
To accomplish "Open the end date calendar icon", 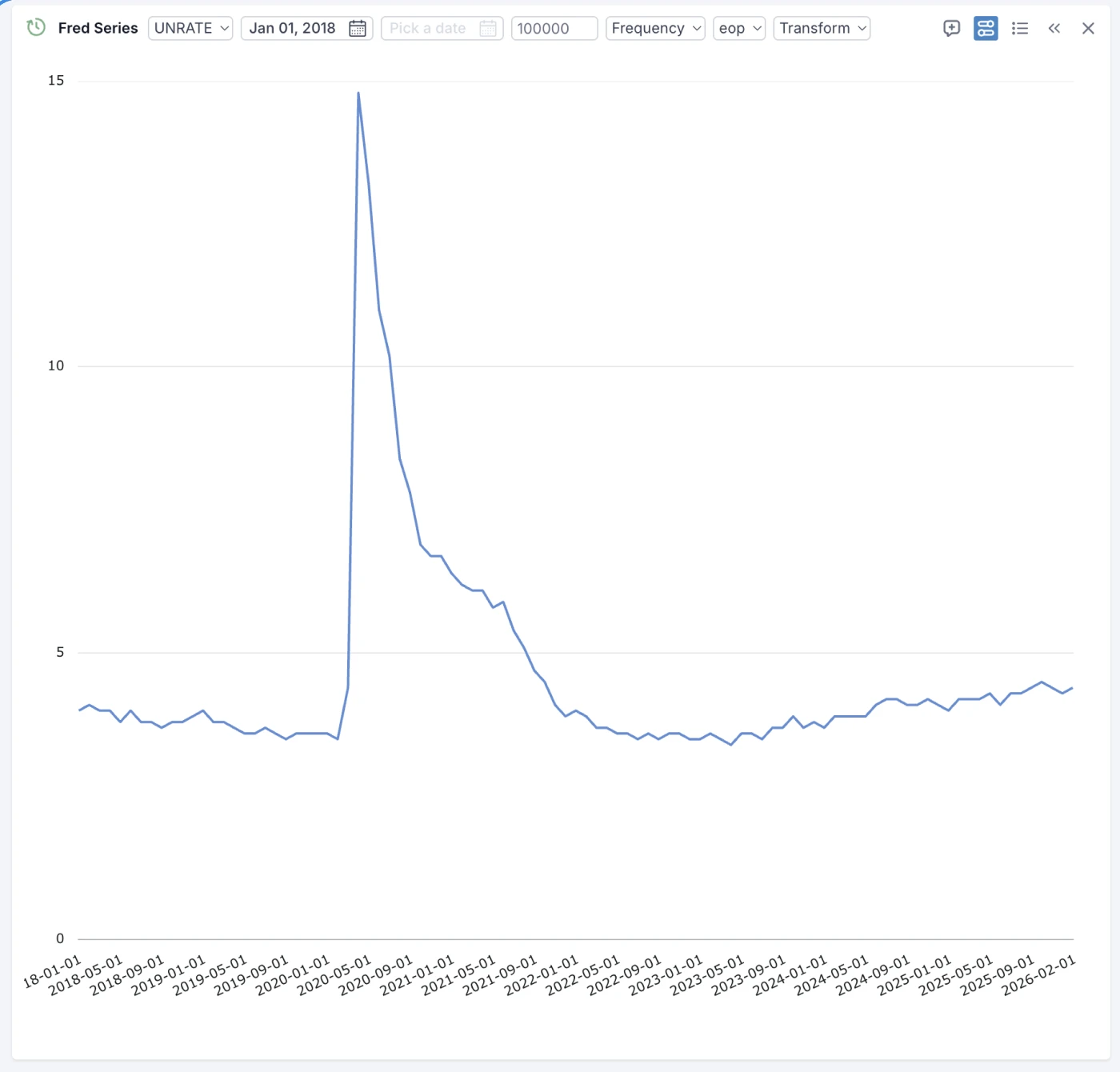I will point(487,29).
